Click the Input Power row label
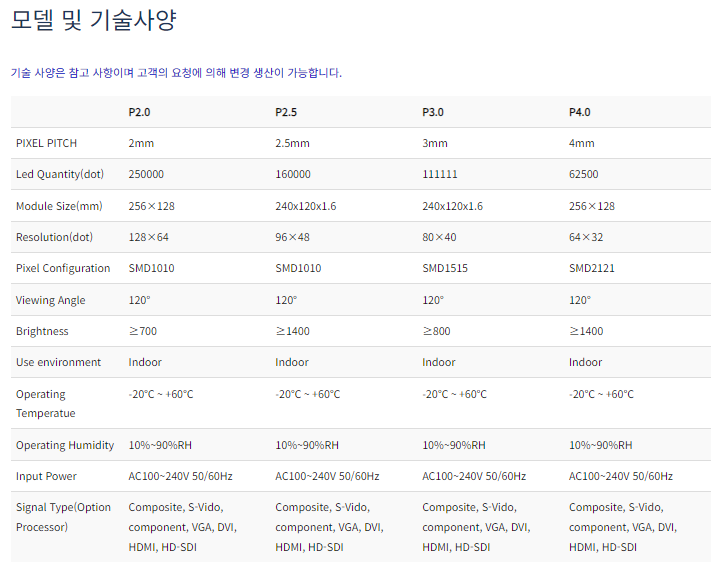The image size is (725, 587). 46,476
